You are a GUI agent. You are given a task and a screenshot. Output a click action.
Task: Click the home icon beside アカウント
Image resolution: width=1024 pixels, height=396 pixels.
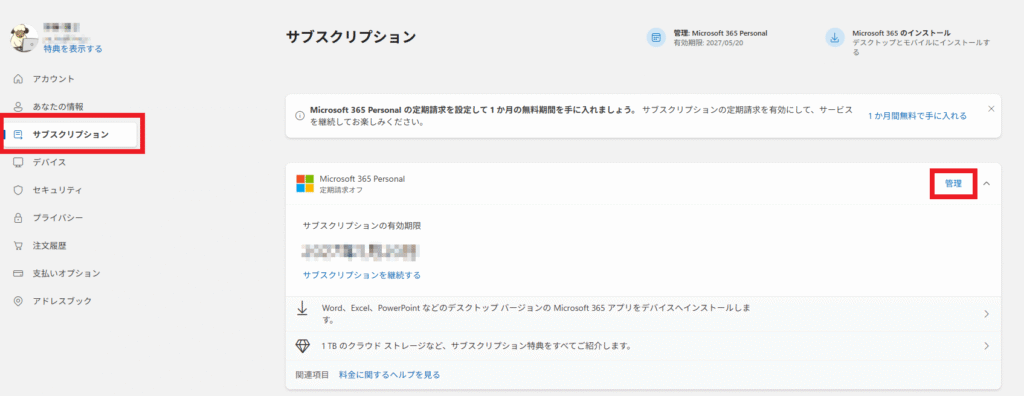18,79
